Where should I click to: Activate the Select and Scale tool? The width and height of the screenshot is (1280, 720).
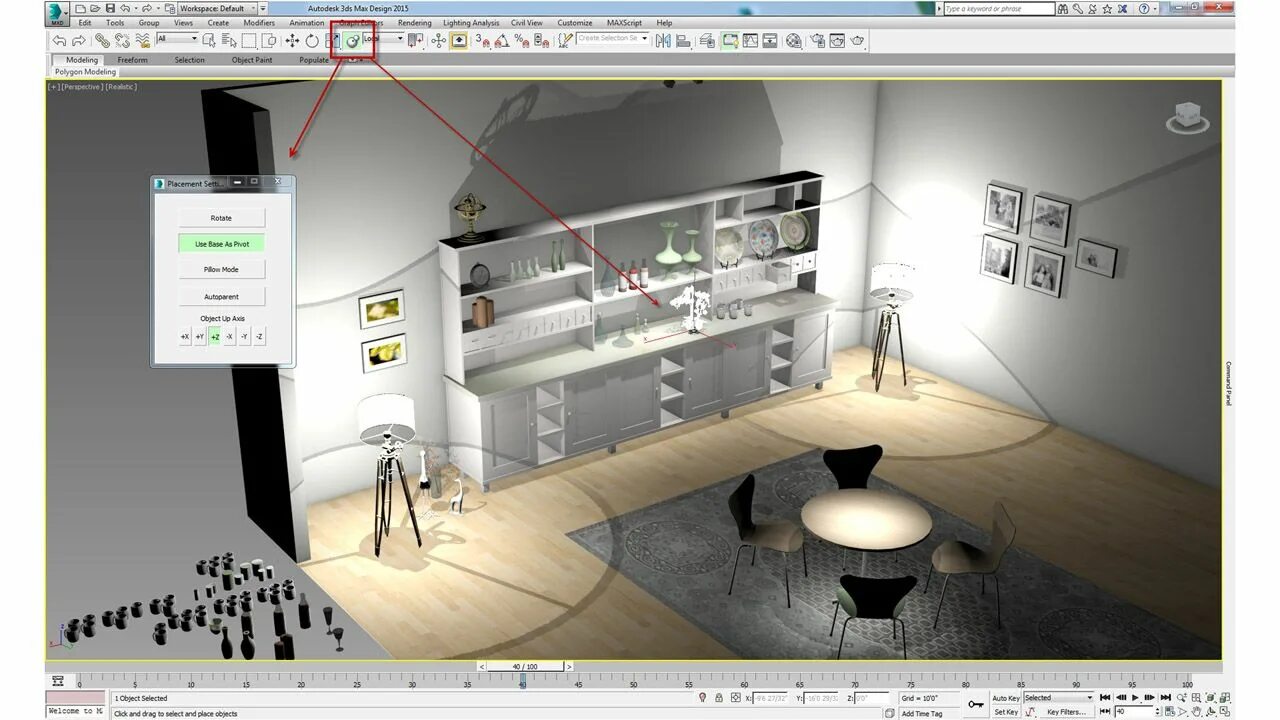coord(333,41)
